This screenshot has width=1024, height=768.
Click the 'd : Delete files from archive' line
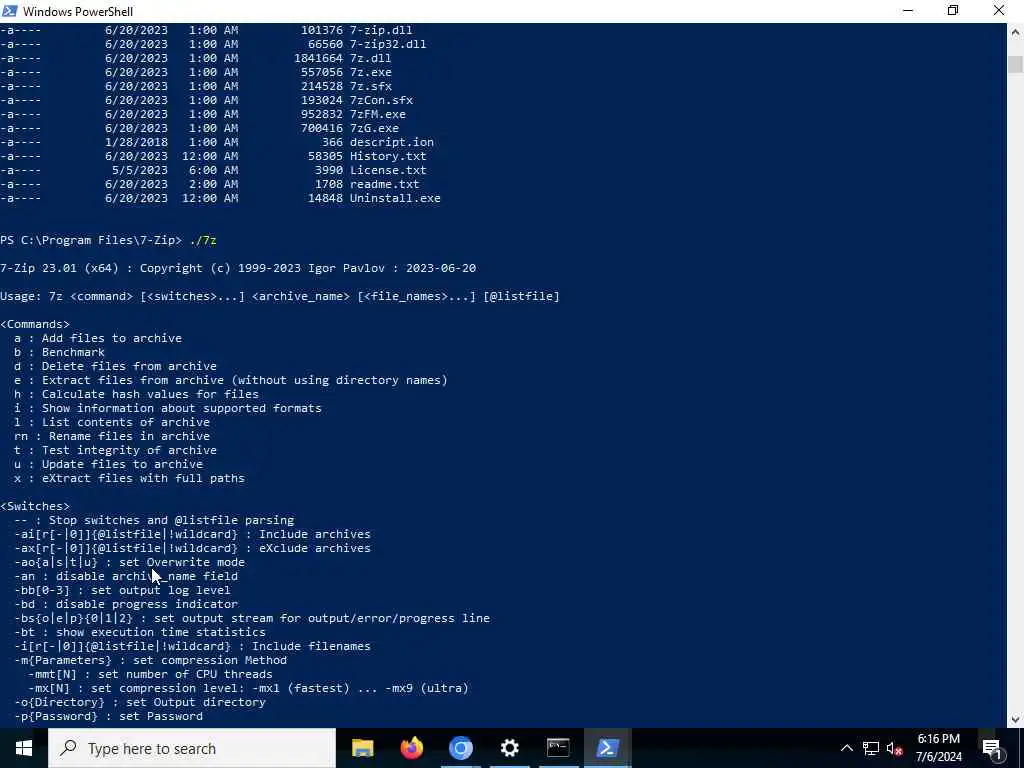click(116, 366)
